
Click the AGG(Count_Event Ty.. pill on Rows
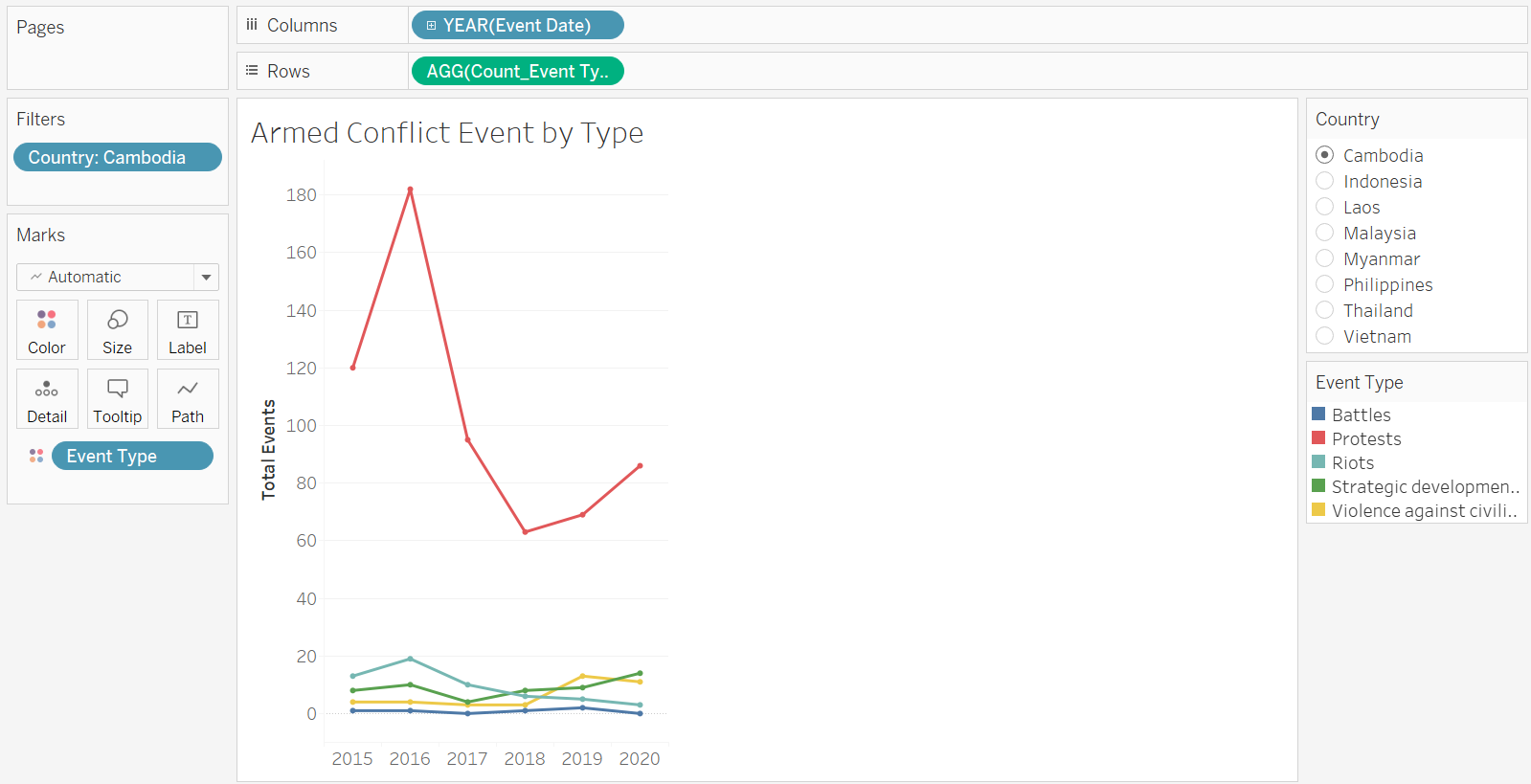point(517,72)
